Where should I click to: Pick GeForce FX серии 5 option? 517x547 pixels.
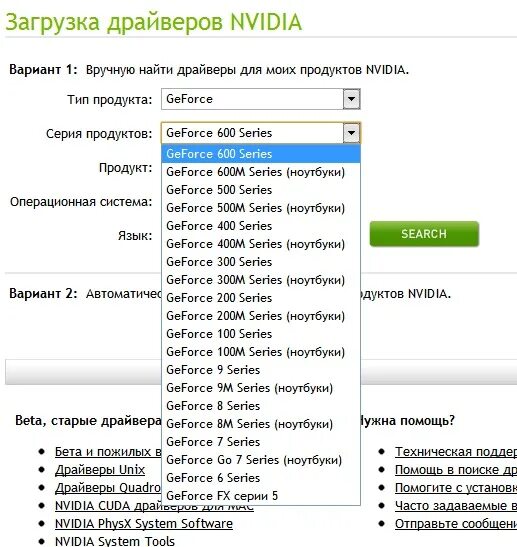(x=261, y=495)
